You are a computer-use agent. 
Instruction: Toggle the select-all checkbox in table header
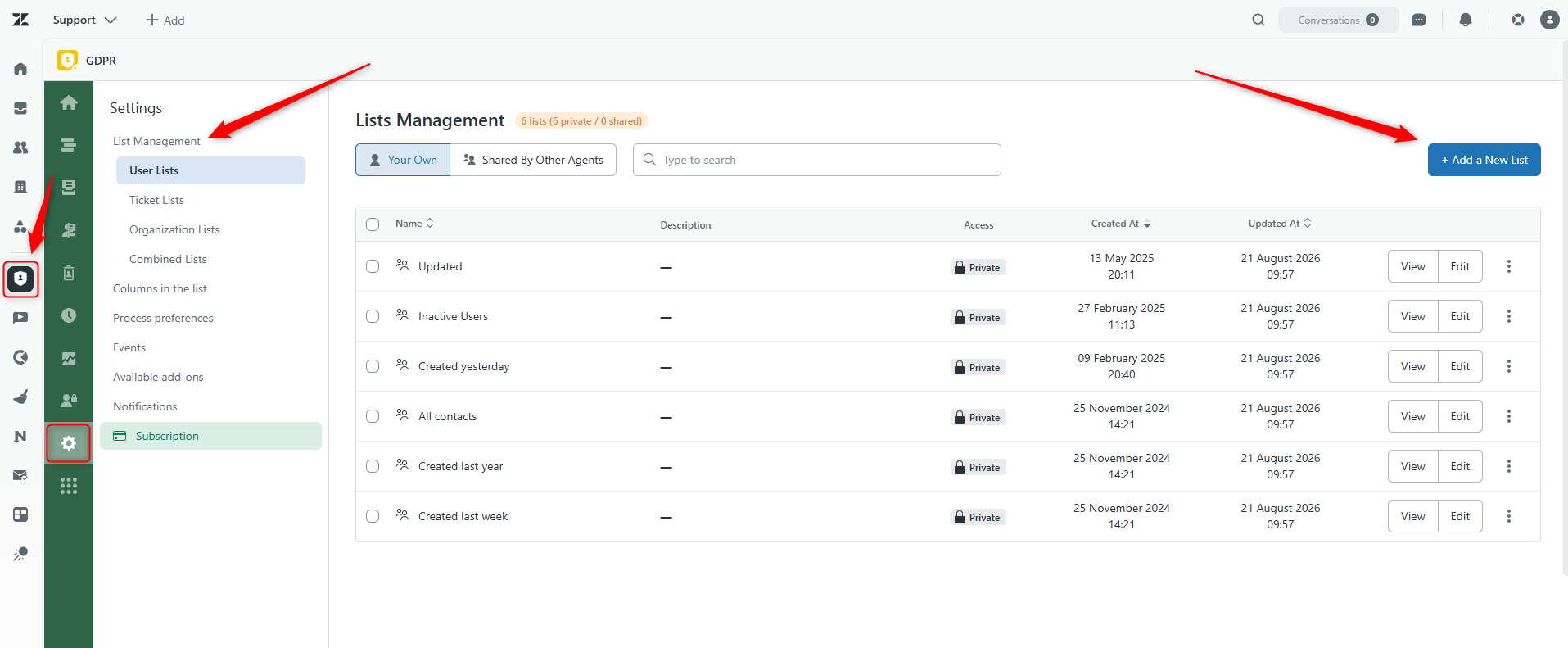(x=373, y=224)
